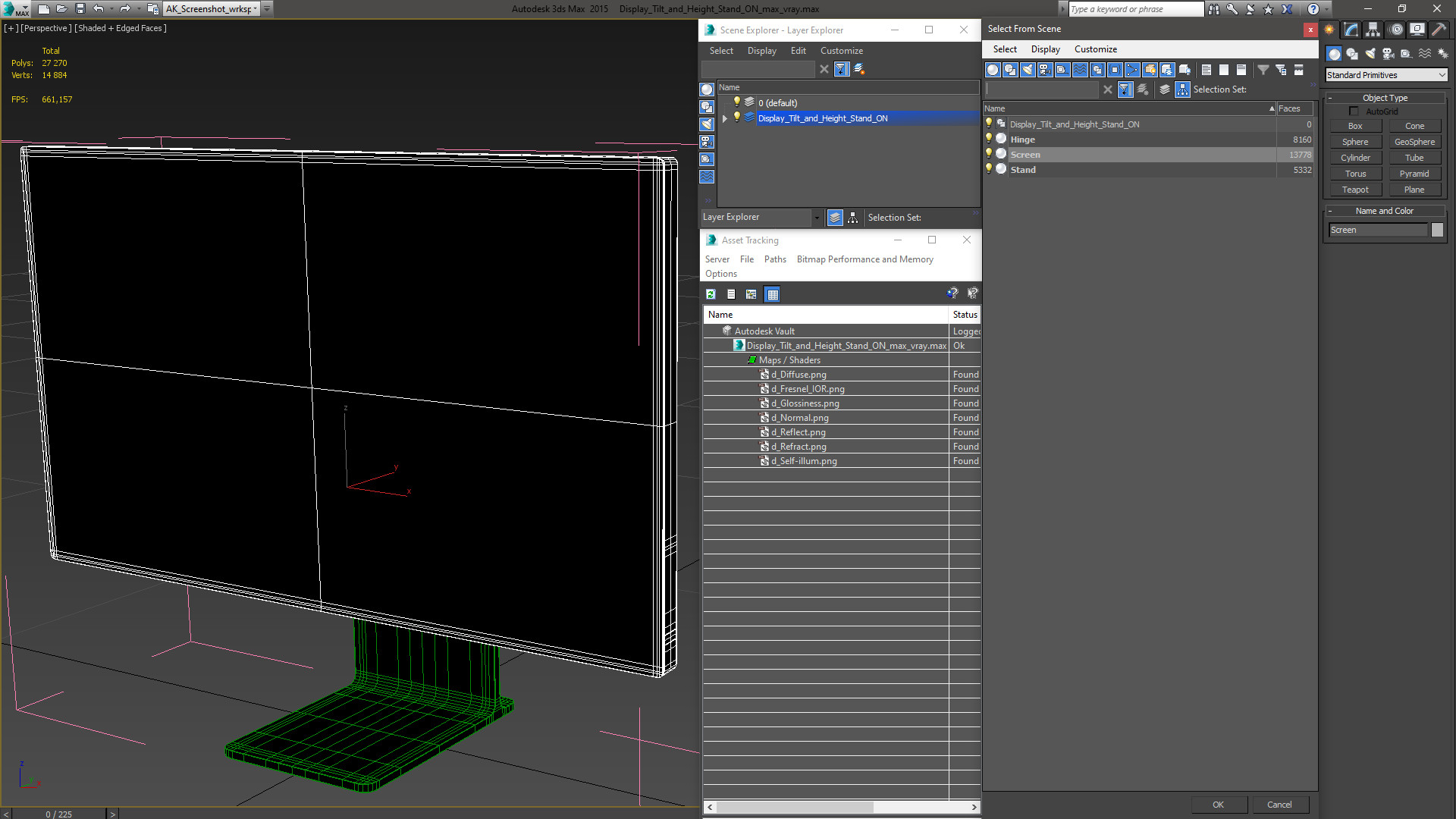Click Save File icon in title bar
Viewport: 1456px width, 819px height.
pos(80,9)
